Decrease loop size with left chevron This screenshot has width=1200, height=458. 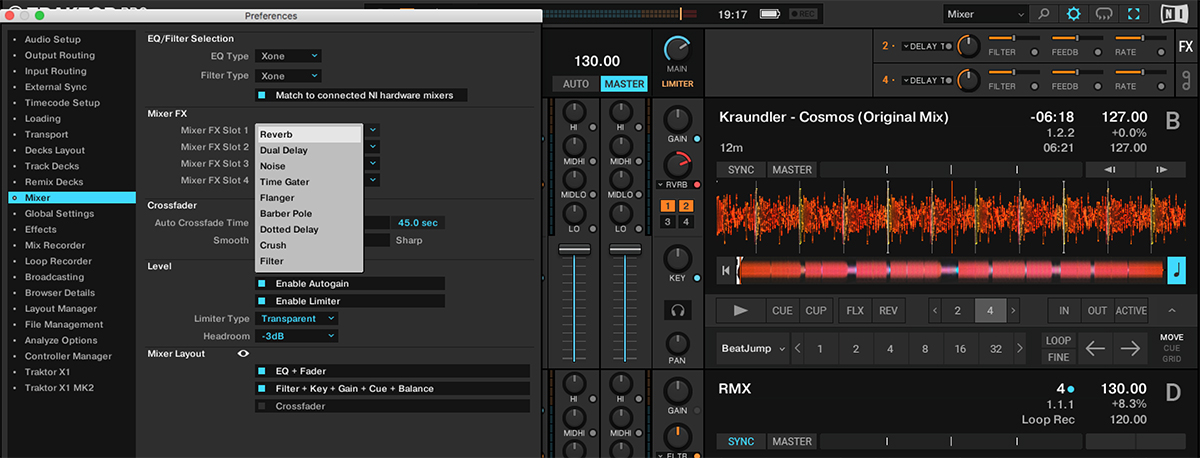point(934,311)
